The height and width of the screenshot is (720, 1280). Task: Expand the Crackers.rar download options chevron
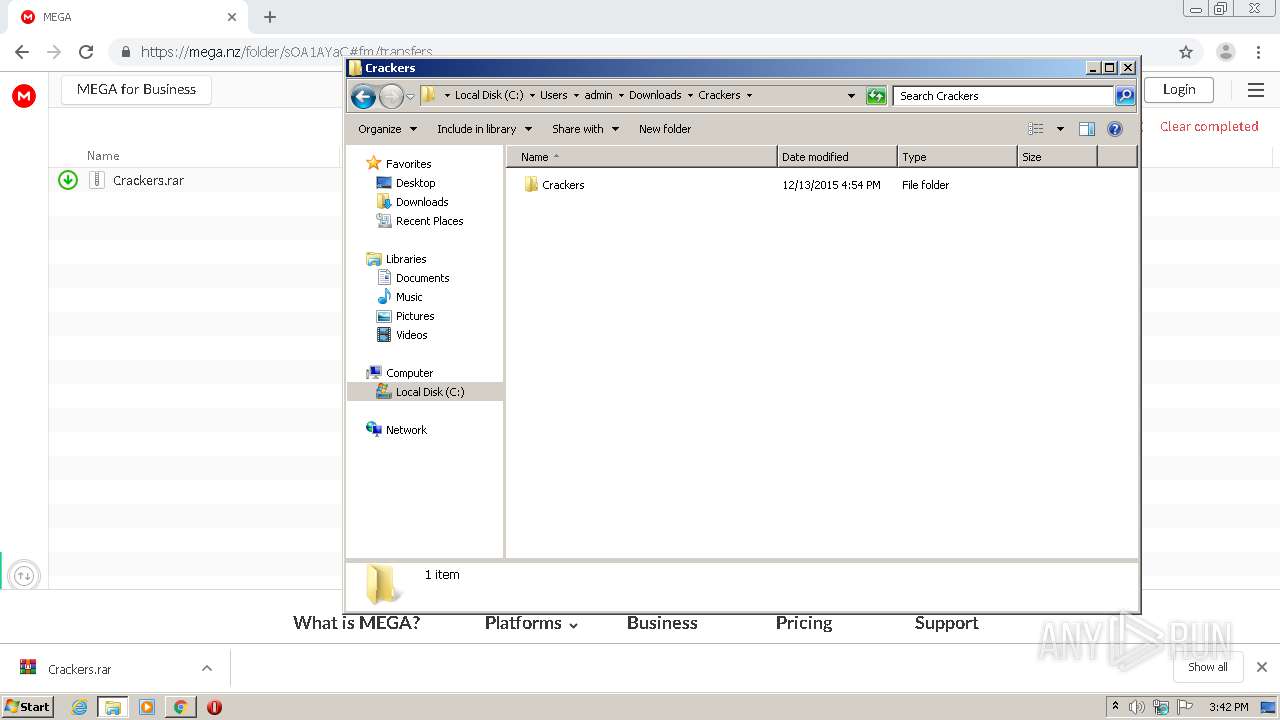pyautogui.click(x=207, y=668)
